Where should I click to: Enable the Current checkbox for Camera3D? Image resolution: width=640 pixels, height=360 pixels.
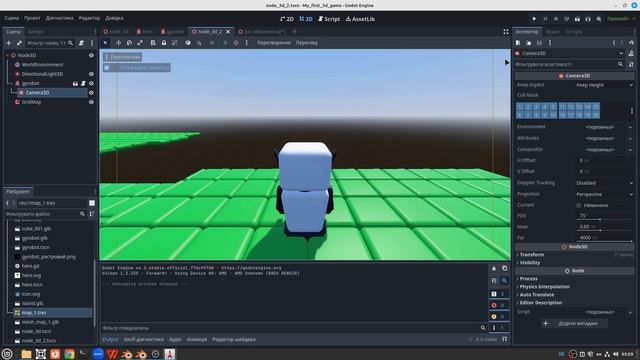(579, 205)
